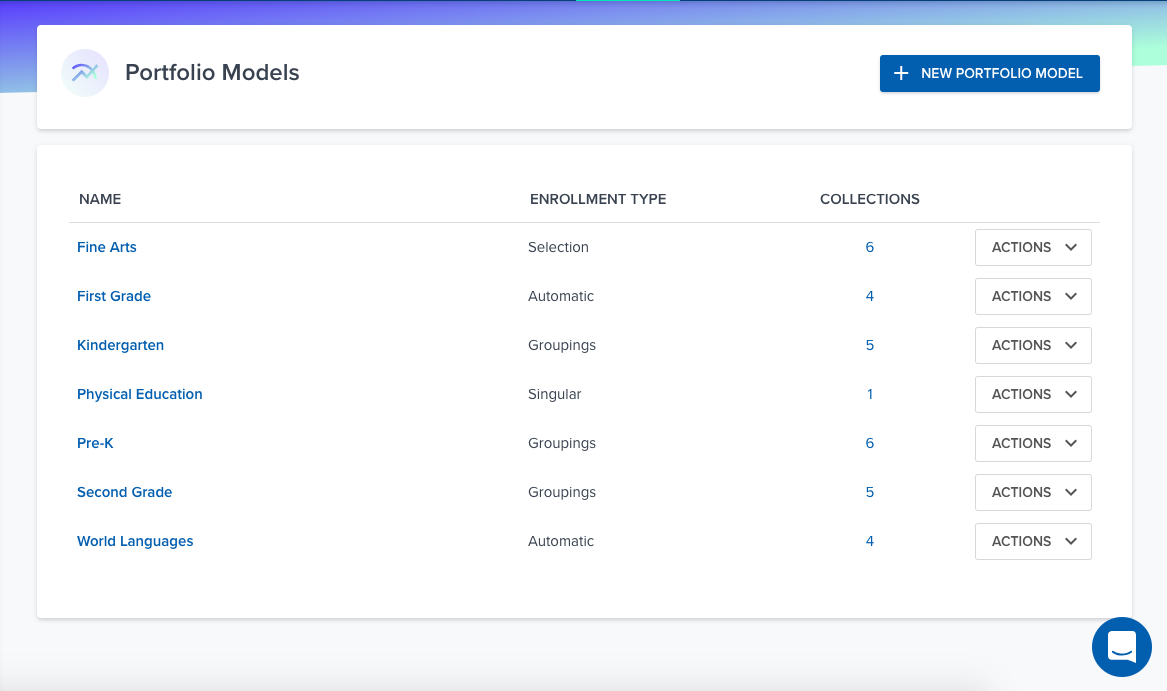This screenshot has height=691, width=1167.
Task: Open the Kindergarten portfolio model
Action: pyautogui.click(x=120, y=345)
